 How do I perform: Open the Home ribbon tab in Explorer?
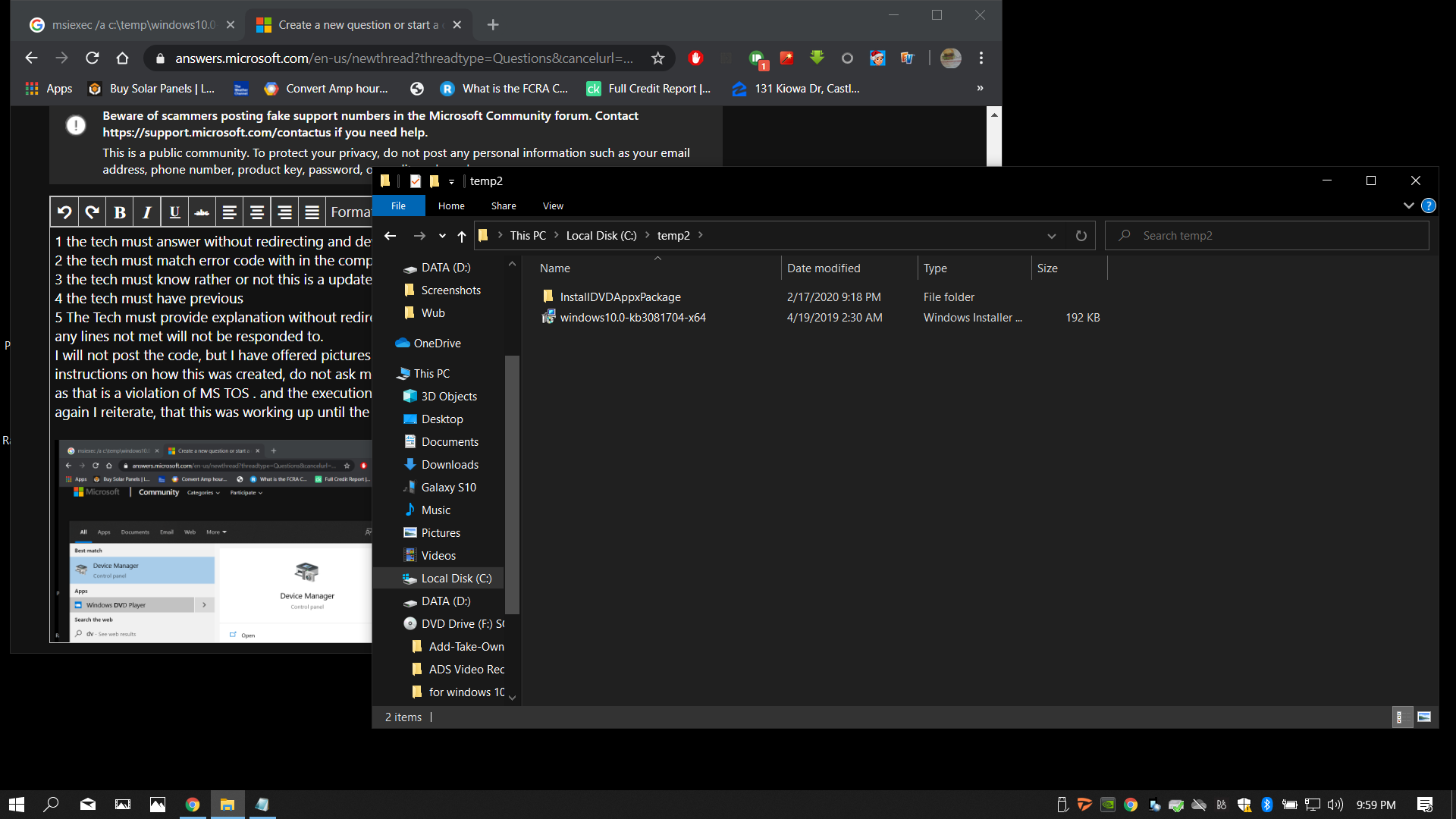point(451,206)
